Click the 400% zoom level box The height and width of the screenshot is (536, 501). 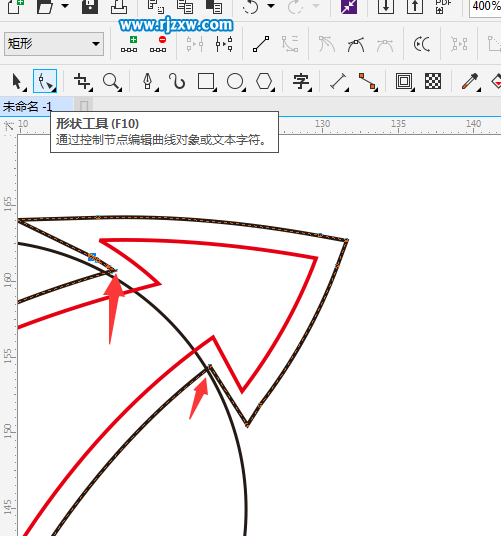[485, 6]
